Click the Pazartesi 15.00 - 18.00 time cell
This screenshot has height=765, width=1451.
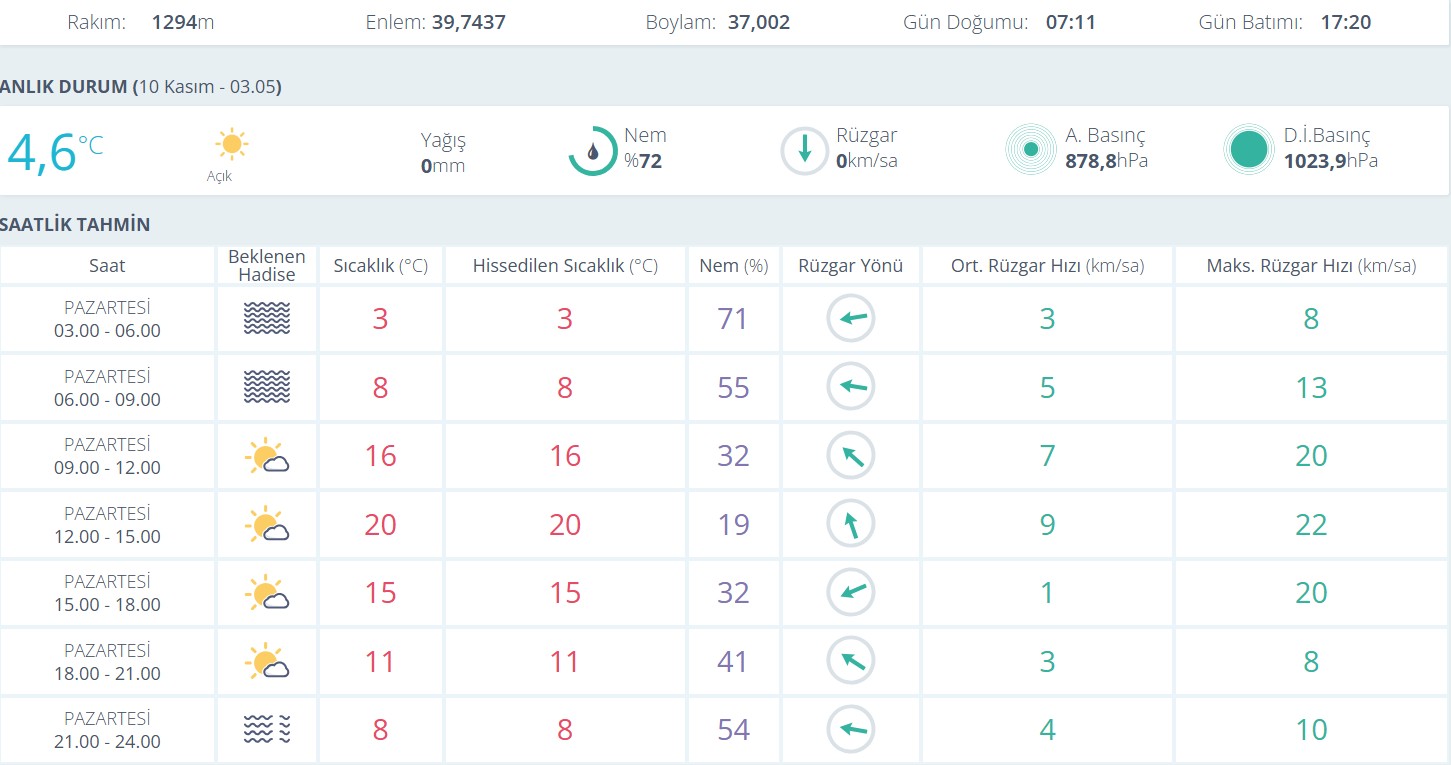click(x=107, y=593)
